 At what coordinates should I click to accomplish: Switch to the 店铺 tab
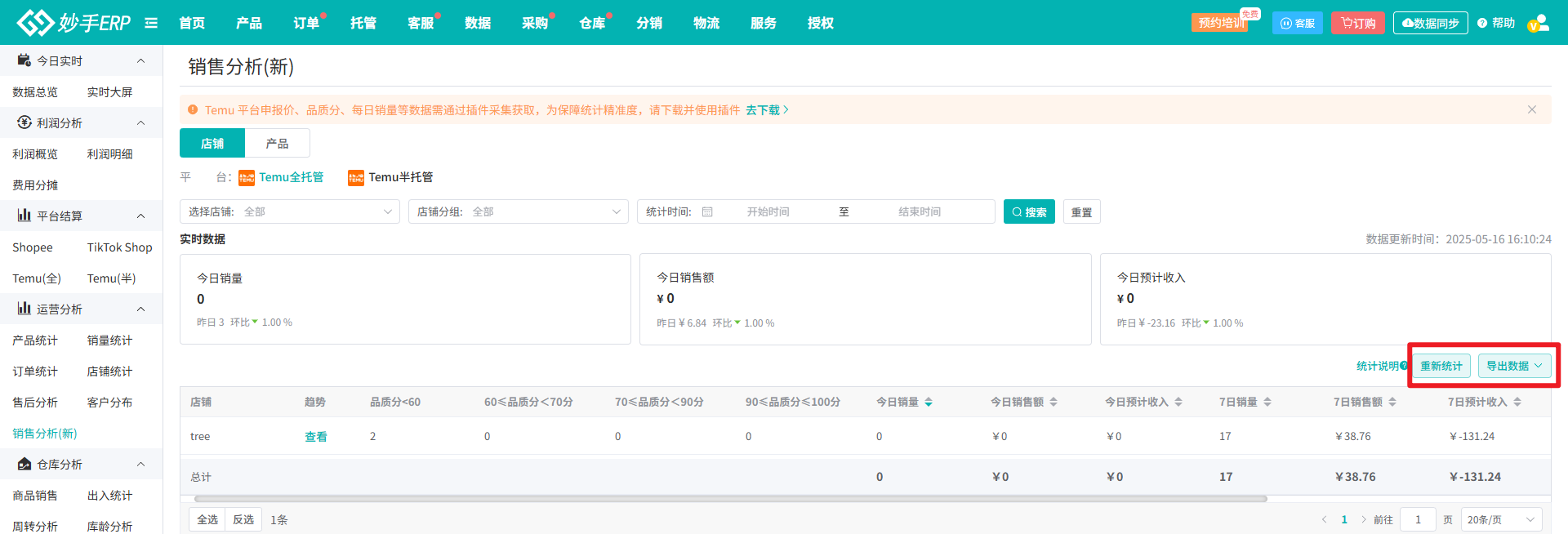(212, 143)
